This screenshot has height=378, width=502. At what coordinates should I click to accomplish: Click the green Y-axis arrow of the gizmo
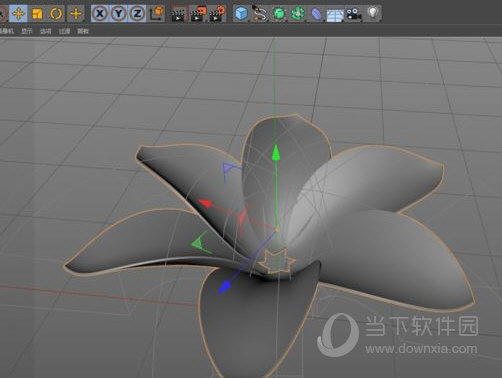pyautogui.click(x=276, y=153)
